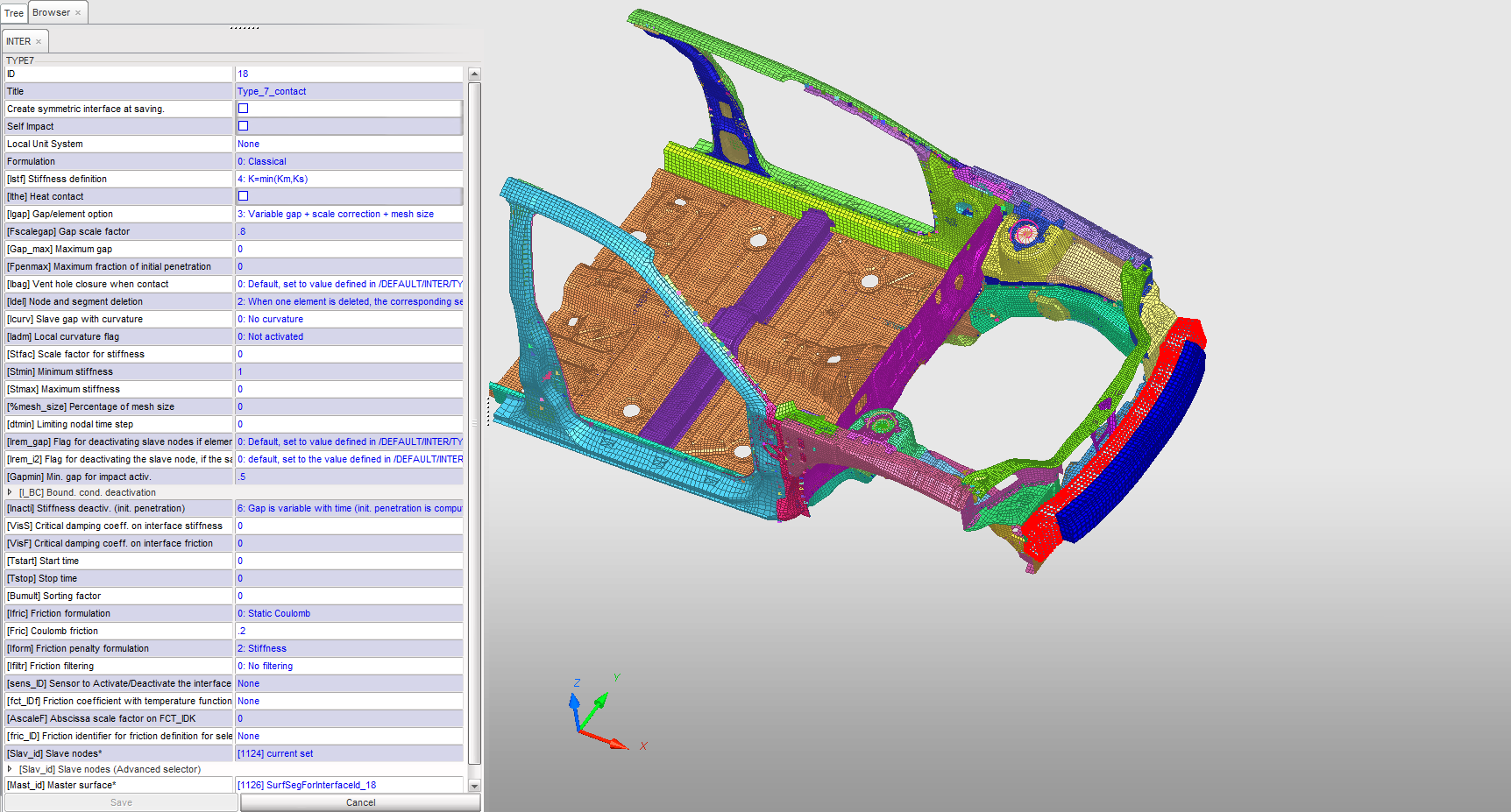The width and height of the screenshot is (1511, 812).
Task: Open the Formulation dropdown showing 0: Classical
Action: click(x=348, y=161)
